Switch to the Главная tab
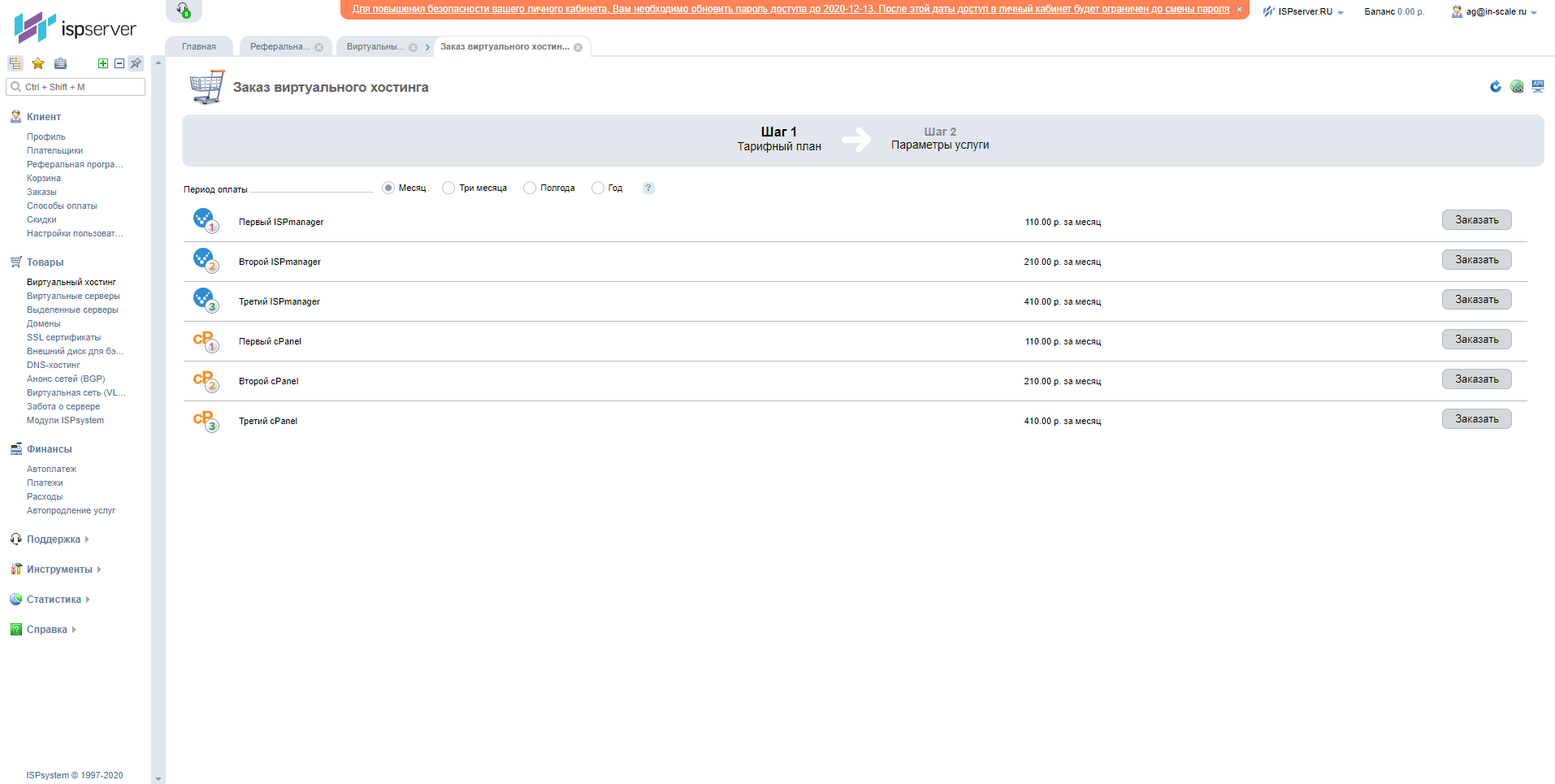The width and height of the screenshot is (1555, 784). click(x=199, y=47)
